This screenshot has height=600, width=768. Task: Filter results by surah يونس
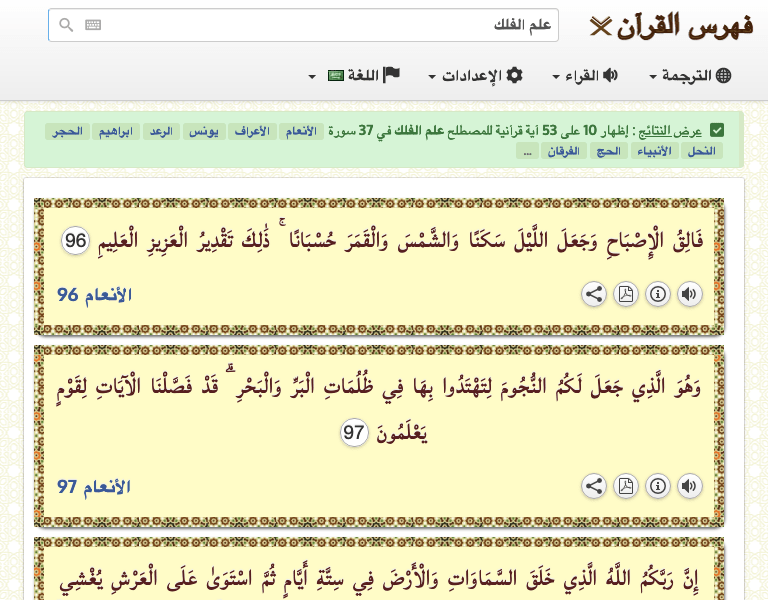200,131
